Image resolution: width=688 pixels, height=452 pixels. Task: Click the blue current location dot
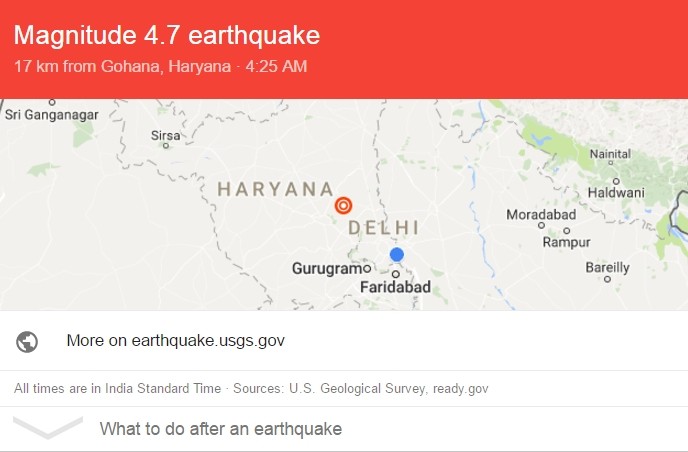click(397, 255)
